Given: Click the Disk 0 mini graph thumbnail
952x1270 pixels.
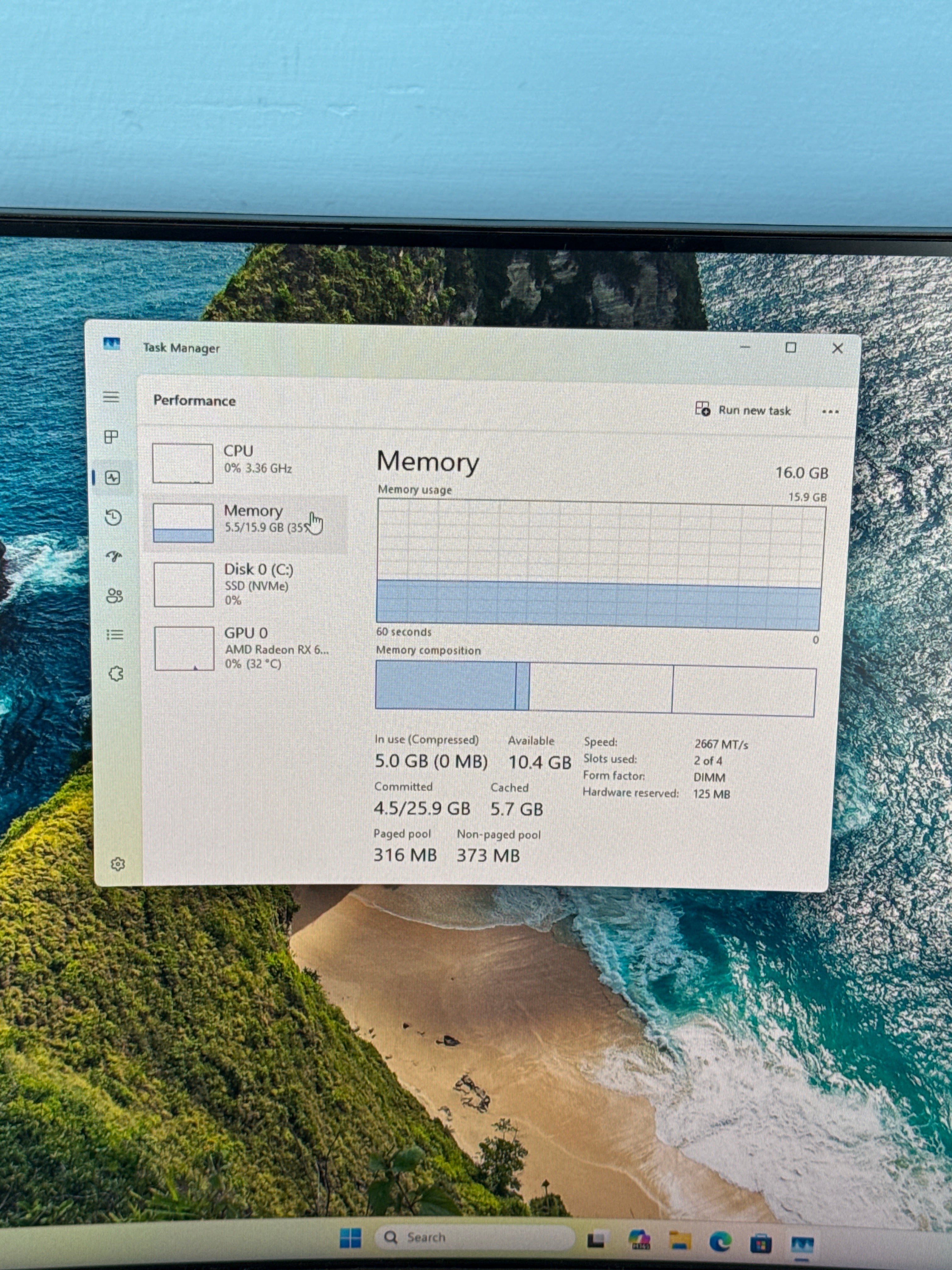Looking at the screenshot, I should tap(184, 585).
